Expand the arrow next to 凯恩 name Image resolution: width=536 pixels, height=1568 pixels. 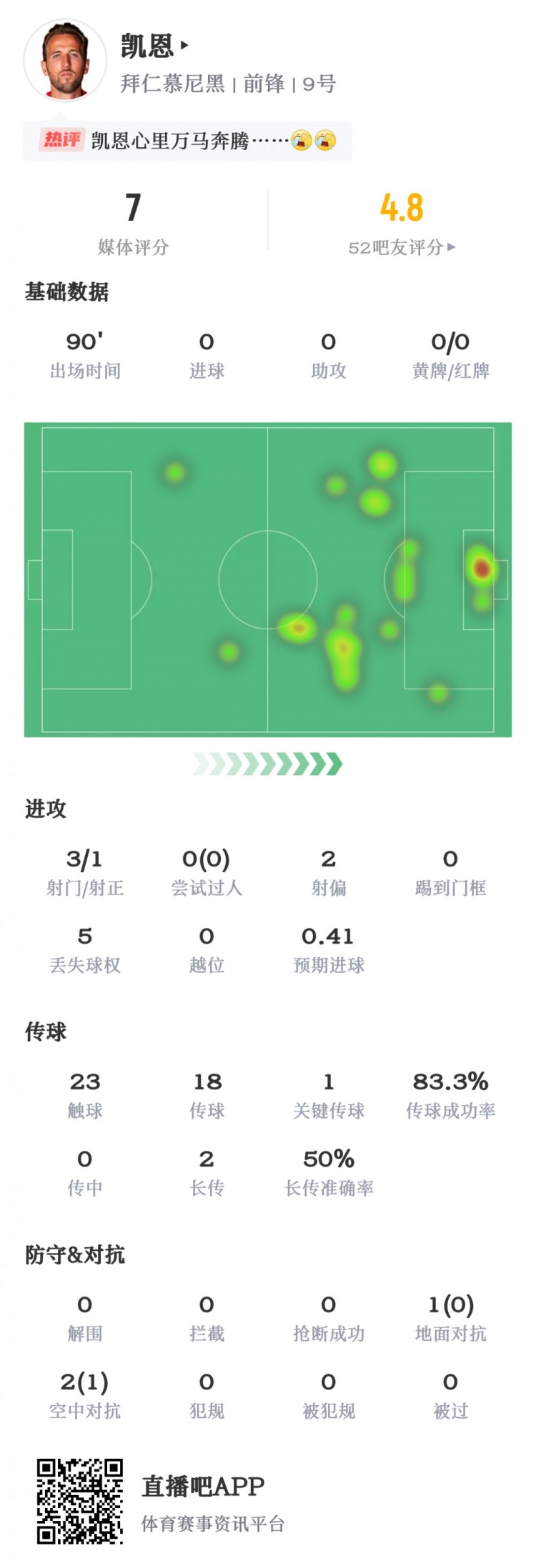[185, 46]
